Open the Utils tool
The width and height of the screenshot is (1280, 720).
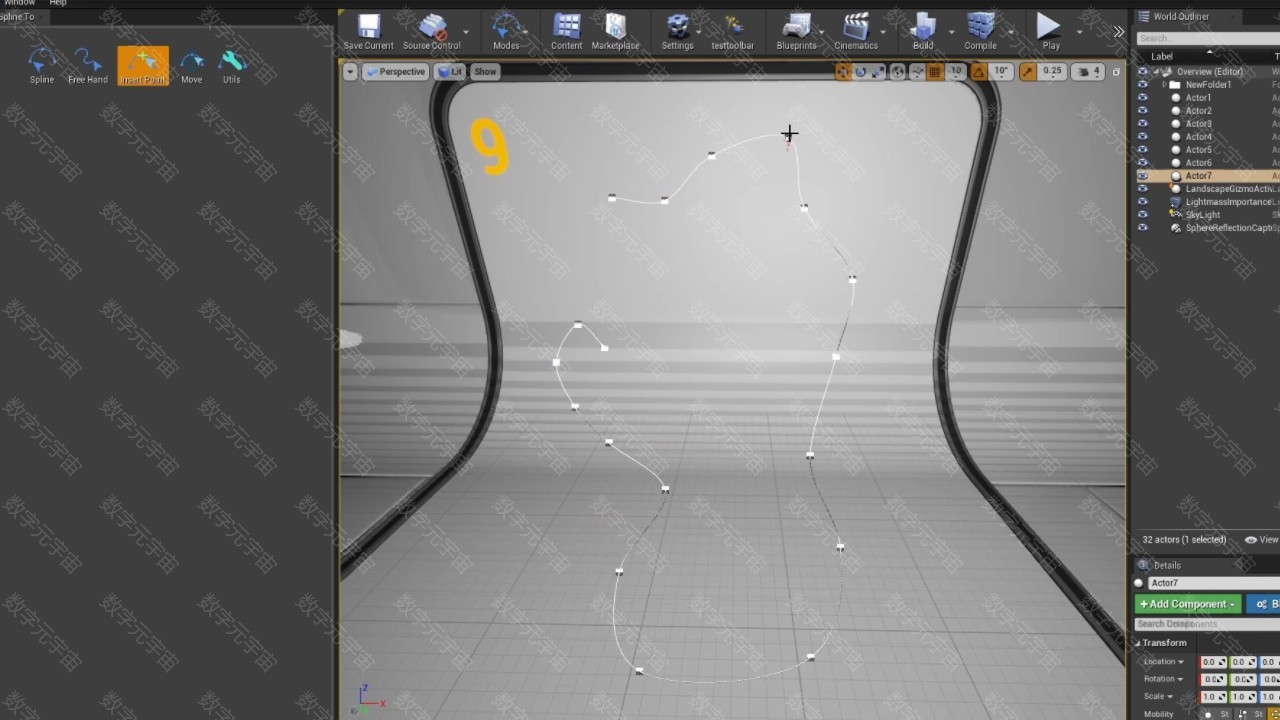point(232,66)
